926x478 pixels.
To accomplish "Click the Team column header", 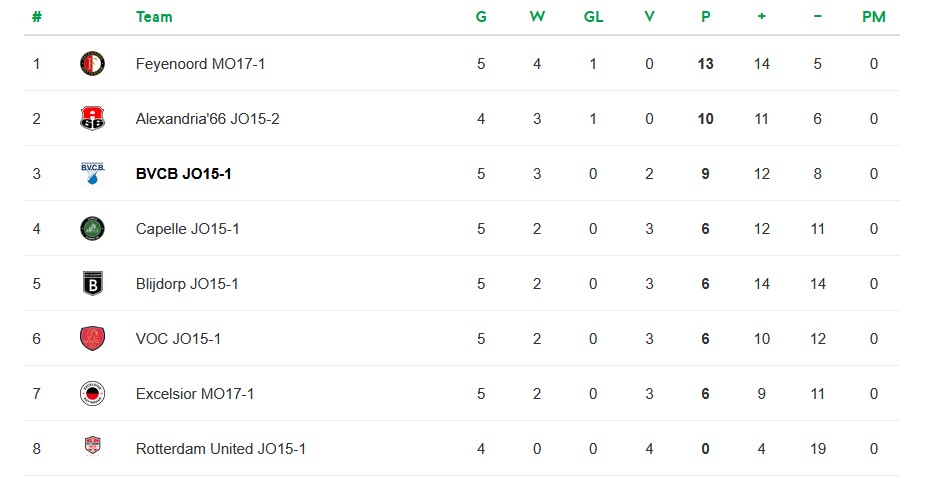I will 154,17.
